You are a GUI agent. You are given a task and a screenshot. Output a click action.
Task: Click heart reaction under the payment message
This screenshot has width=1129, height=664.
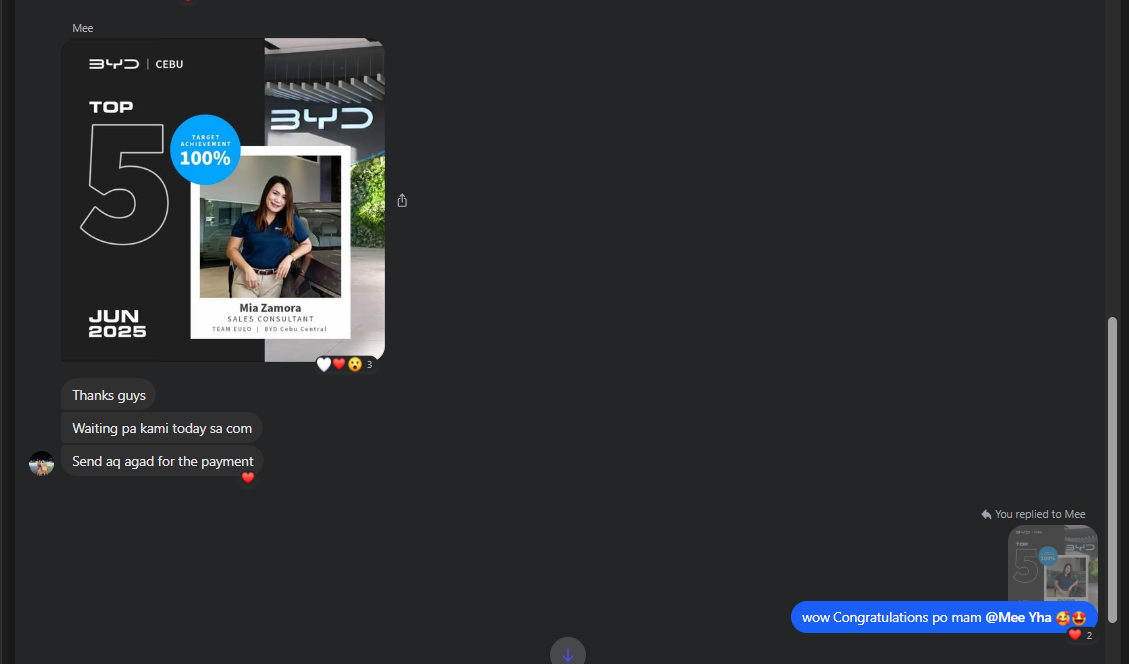[x=248, y=478]
